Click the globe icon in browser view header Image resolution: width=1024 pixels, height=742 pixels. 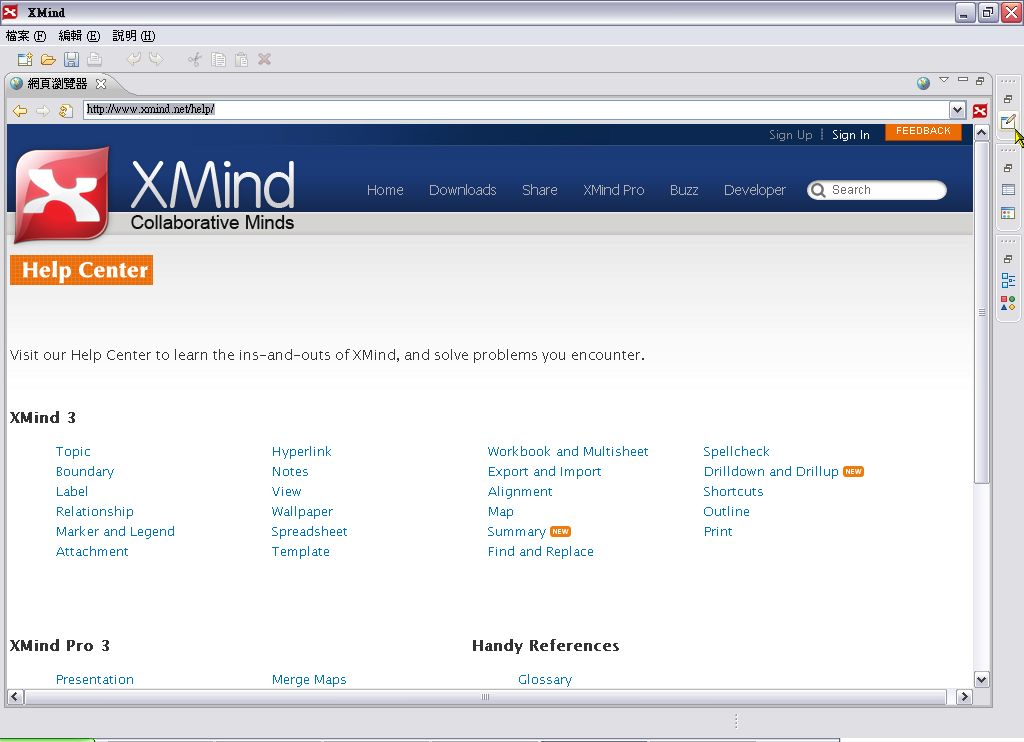[x=923, y=83]
